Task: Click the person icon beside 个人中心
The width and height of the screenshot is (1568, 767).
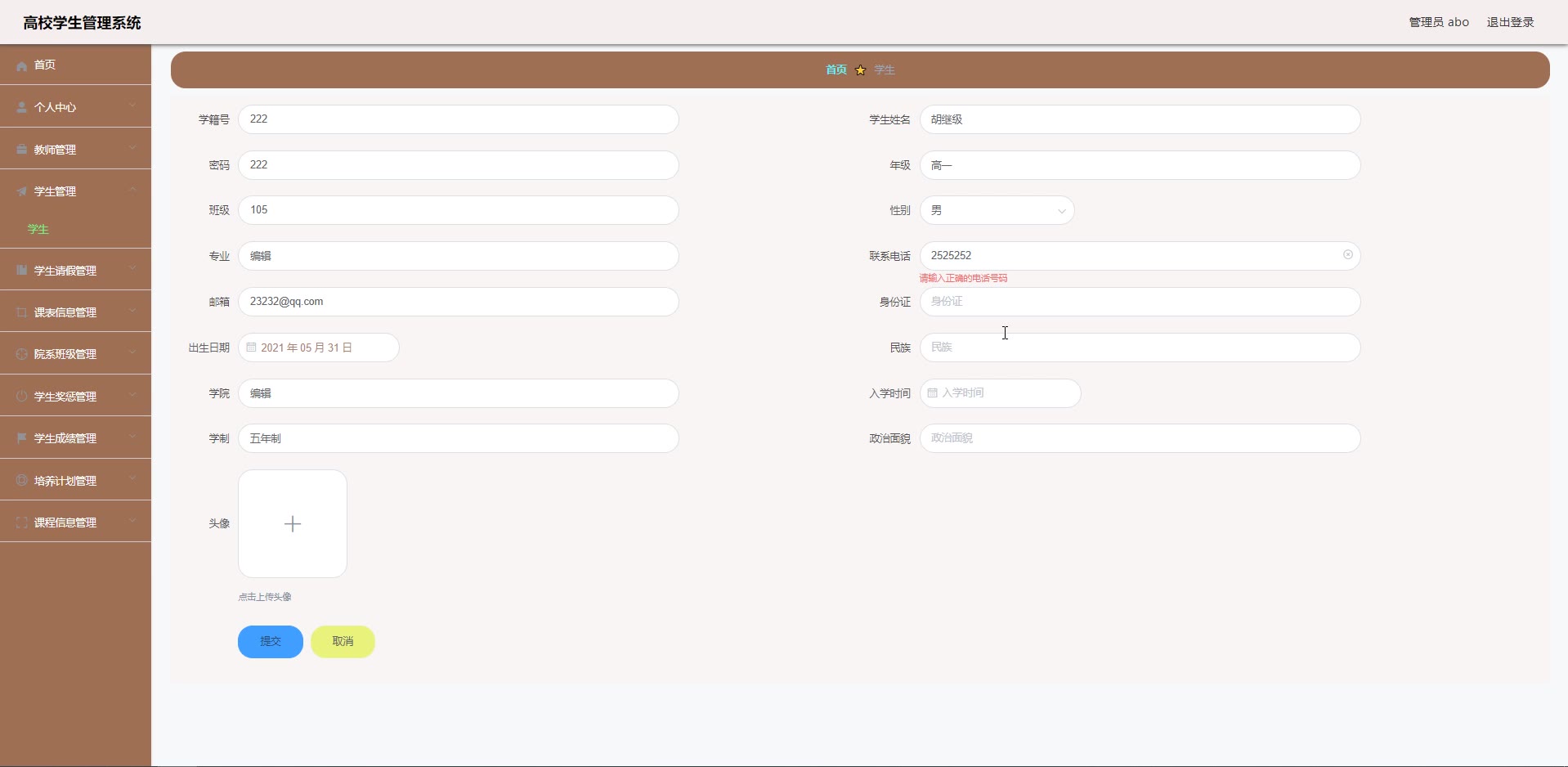Action: click(22, 107)
